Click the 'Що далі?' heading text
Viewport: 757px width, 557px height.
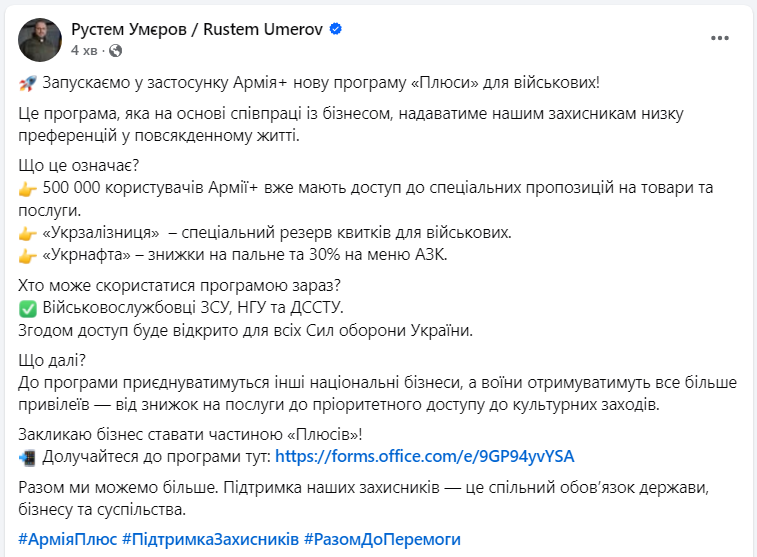[x=50, y=360]
